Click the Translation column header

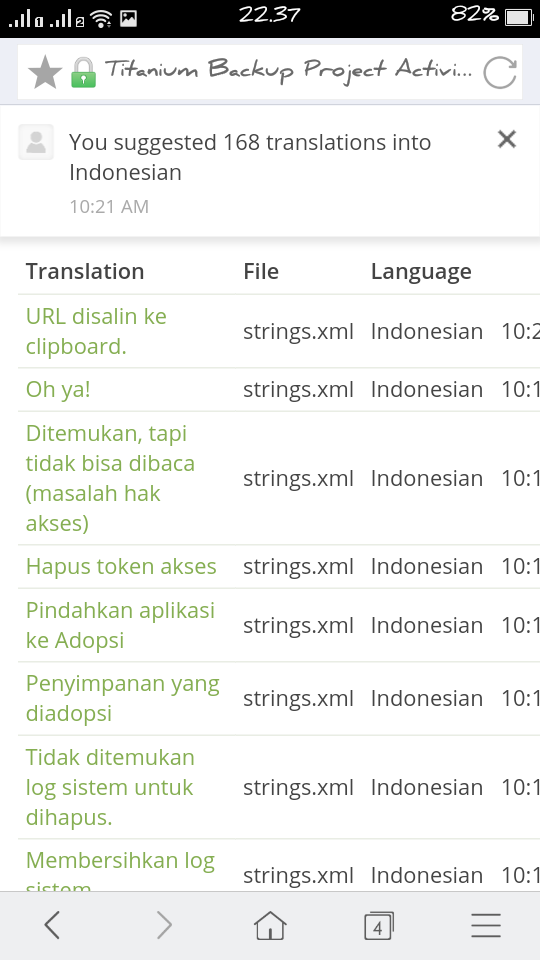tap(85, 271)
